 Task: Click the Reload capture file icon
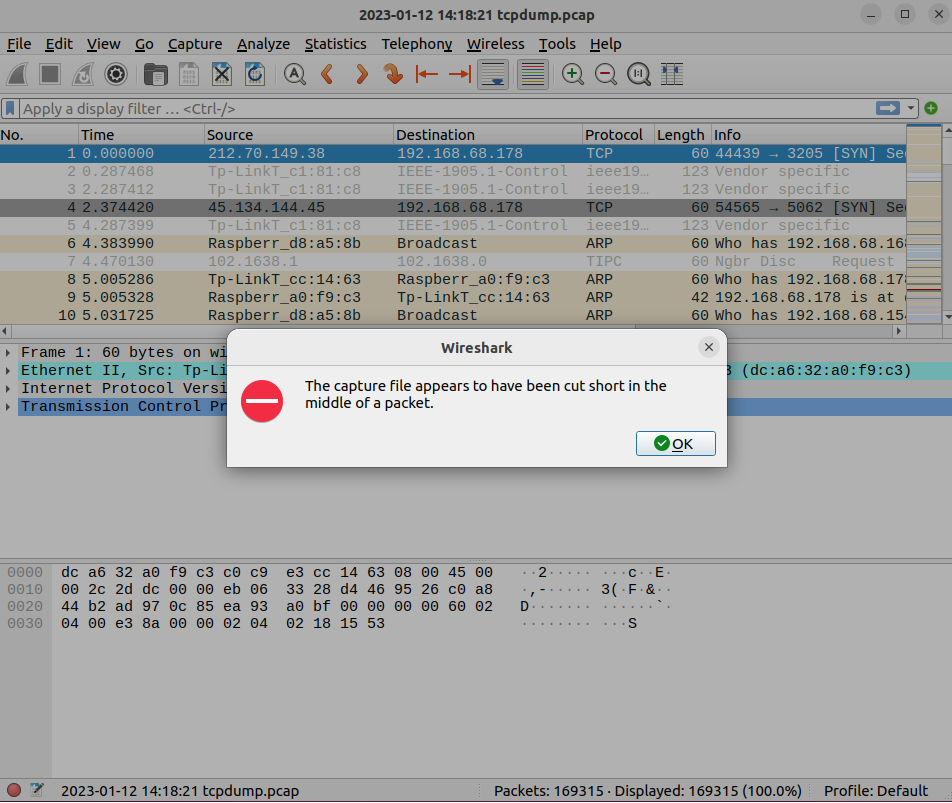(x=255, y=74)
